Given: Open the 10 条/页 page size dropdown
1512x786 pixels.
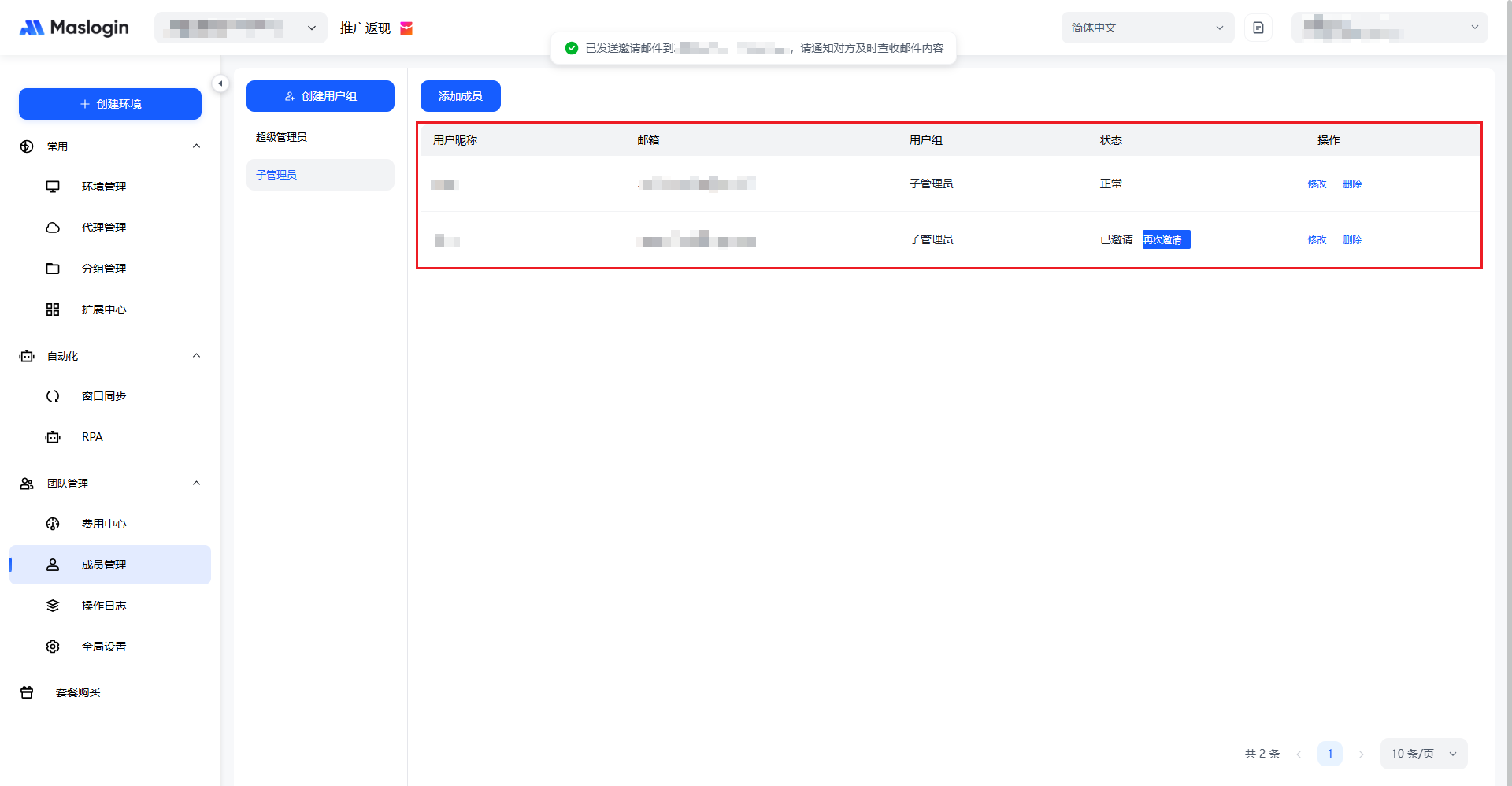Looking at the screenshot, I should pos(1423,754).
